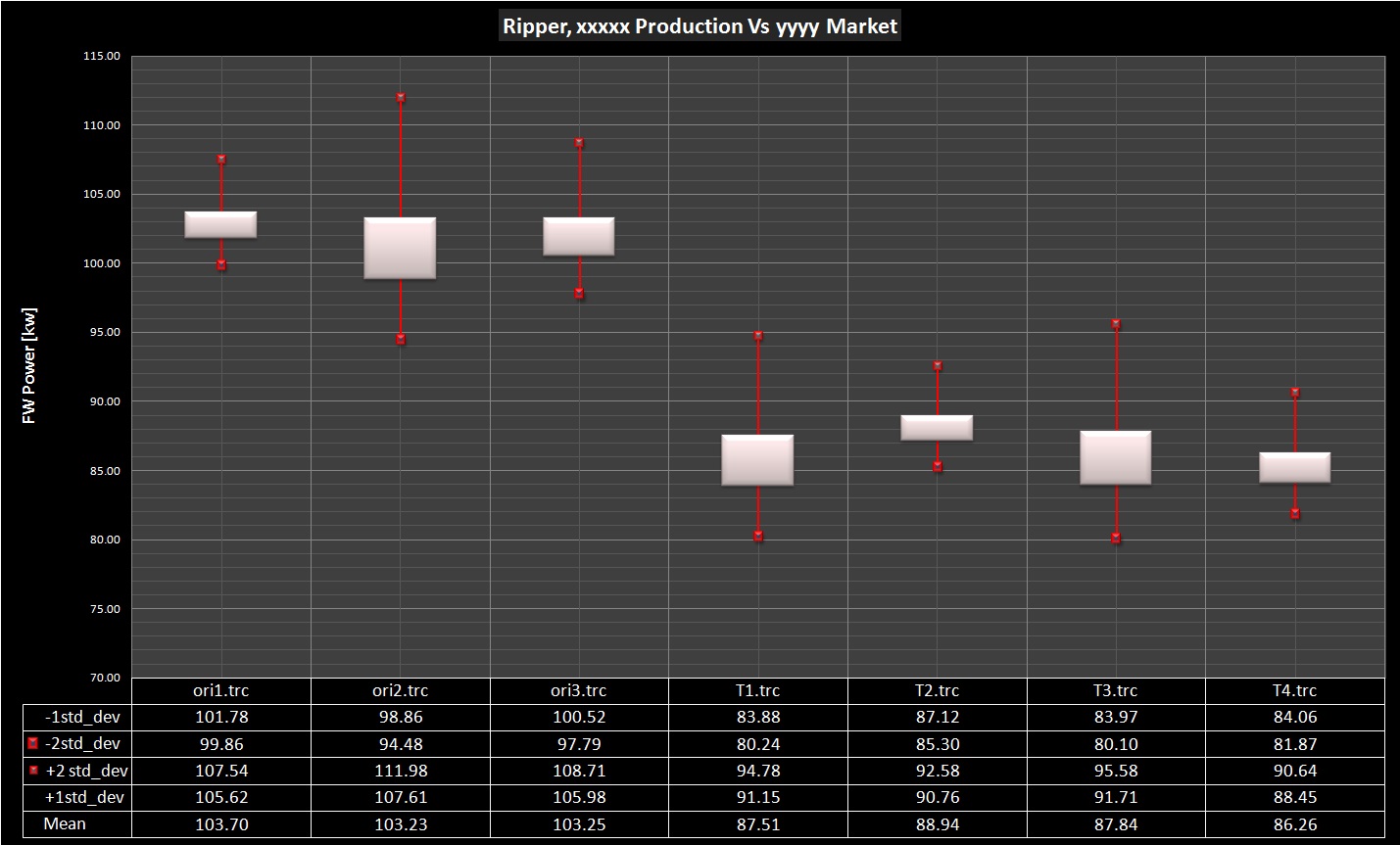Select the top red marker of ori2.trc

(401, 98)
